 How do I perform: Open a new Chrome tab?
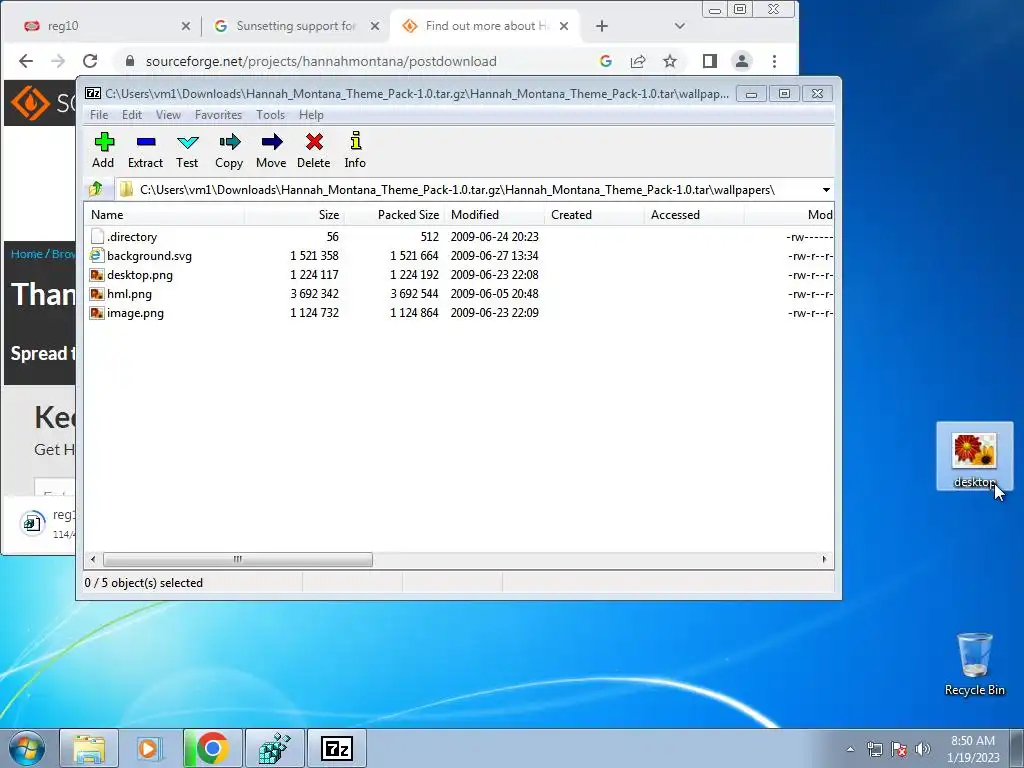click(602, 26)
